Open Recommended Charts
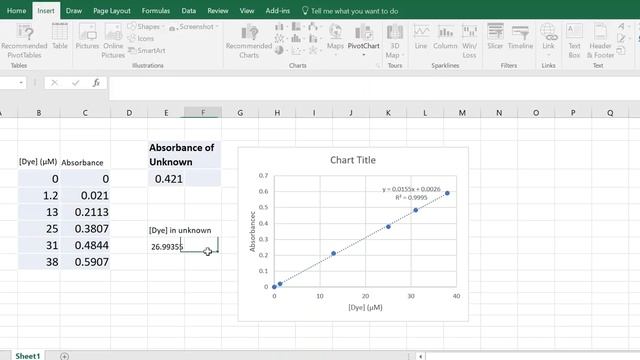Viewport: 640px width, 360px height. [249, 41]
